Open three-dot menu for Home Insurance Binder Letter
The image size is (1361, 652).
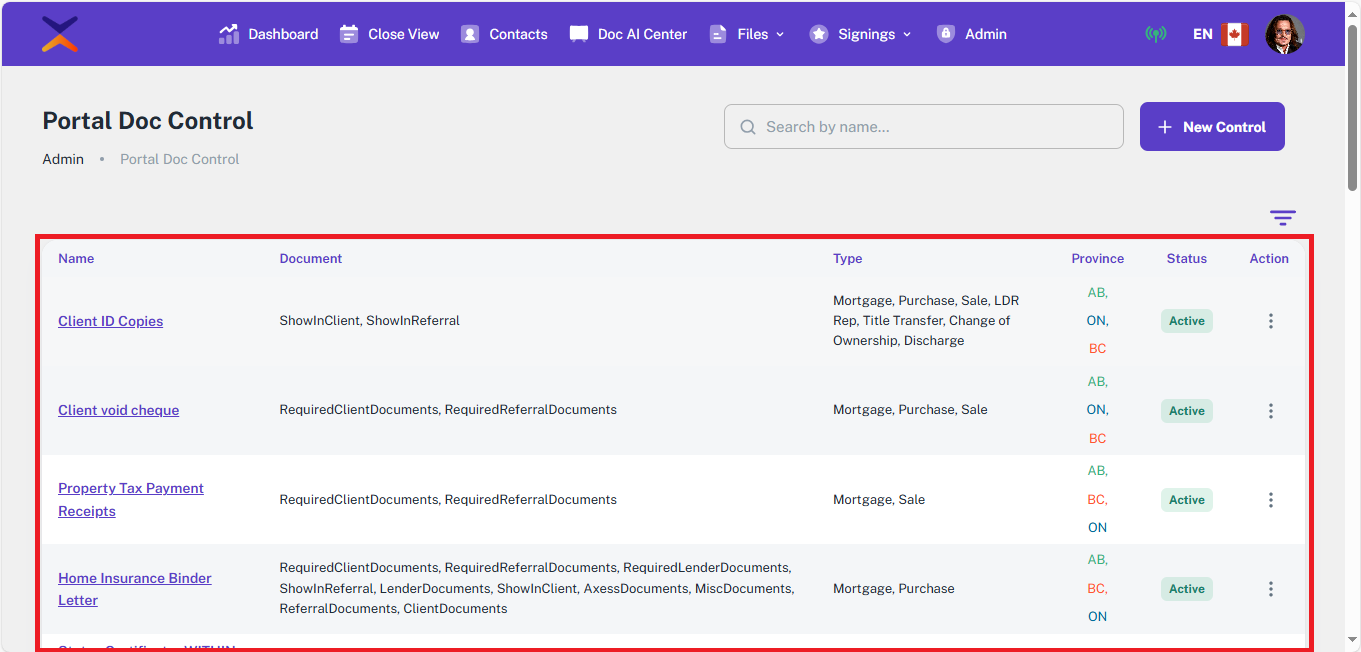(1270, 589)
